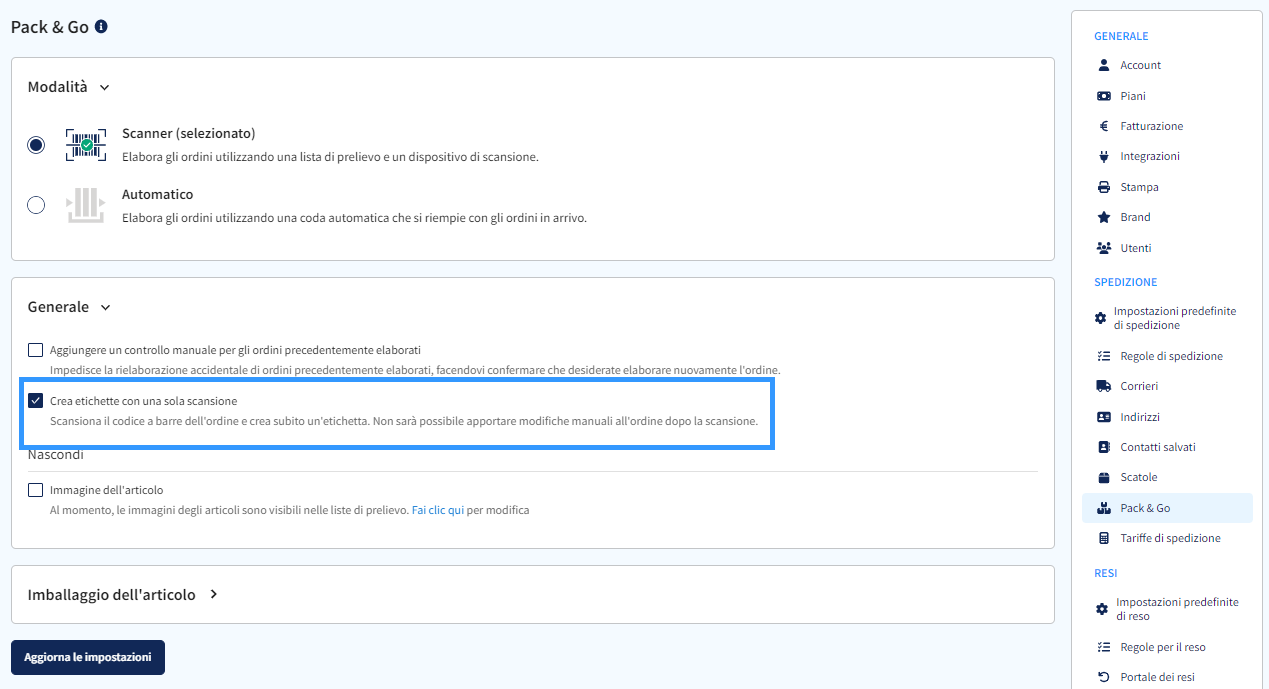Click the 'Fai clic qui' link

(x=436, y=510)
